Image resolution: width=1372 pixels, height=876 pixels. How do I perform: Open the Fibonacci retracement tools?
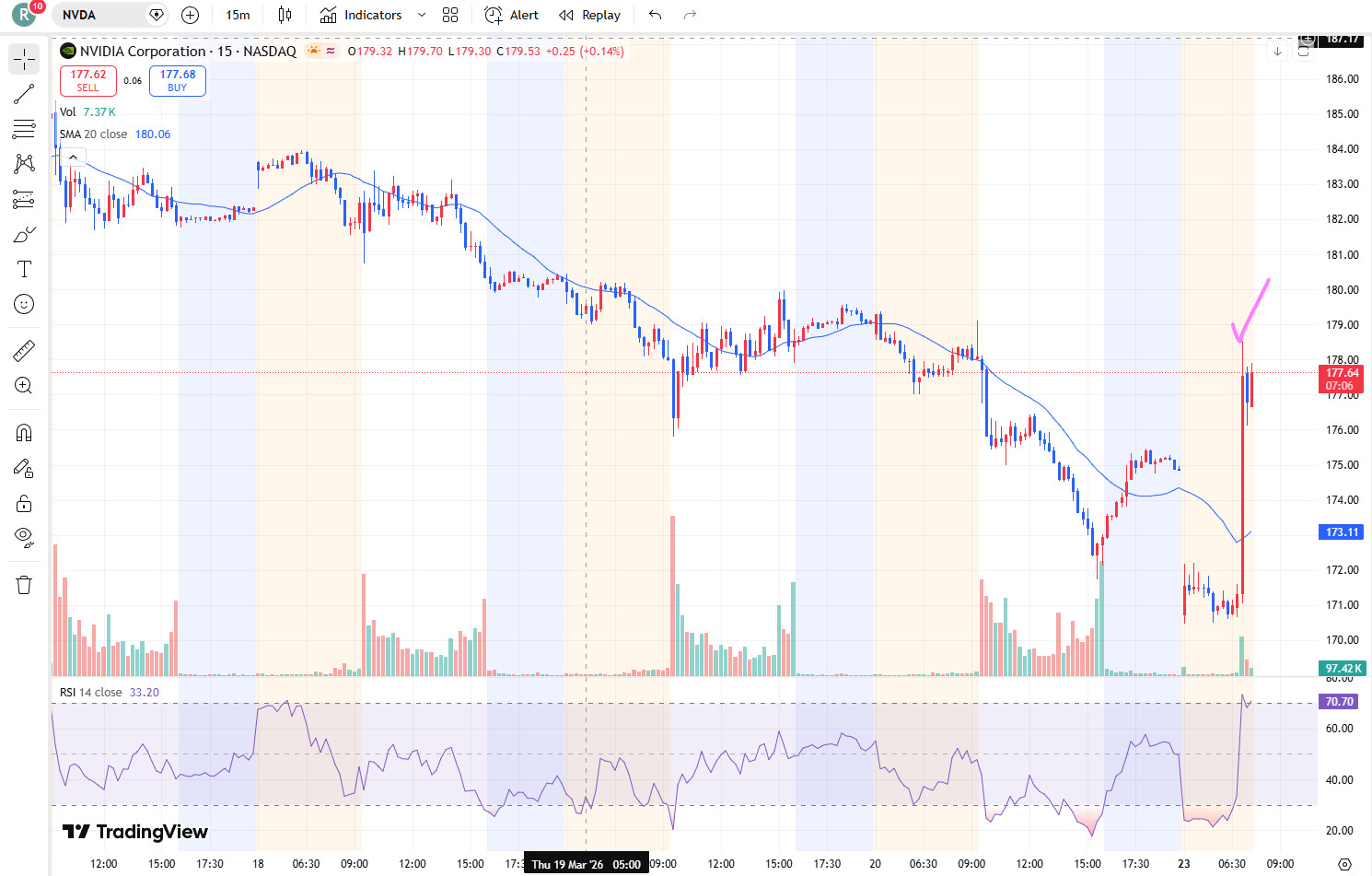tap(25, 129)
